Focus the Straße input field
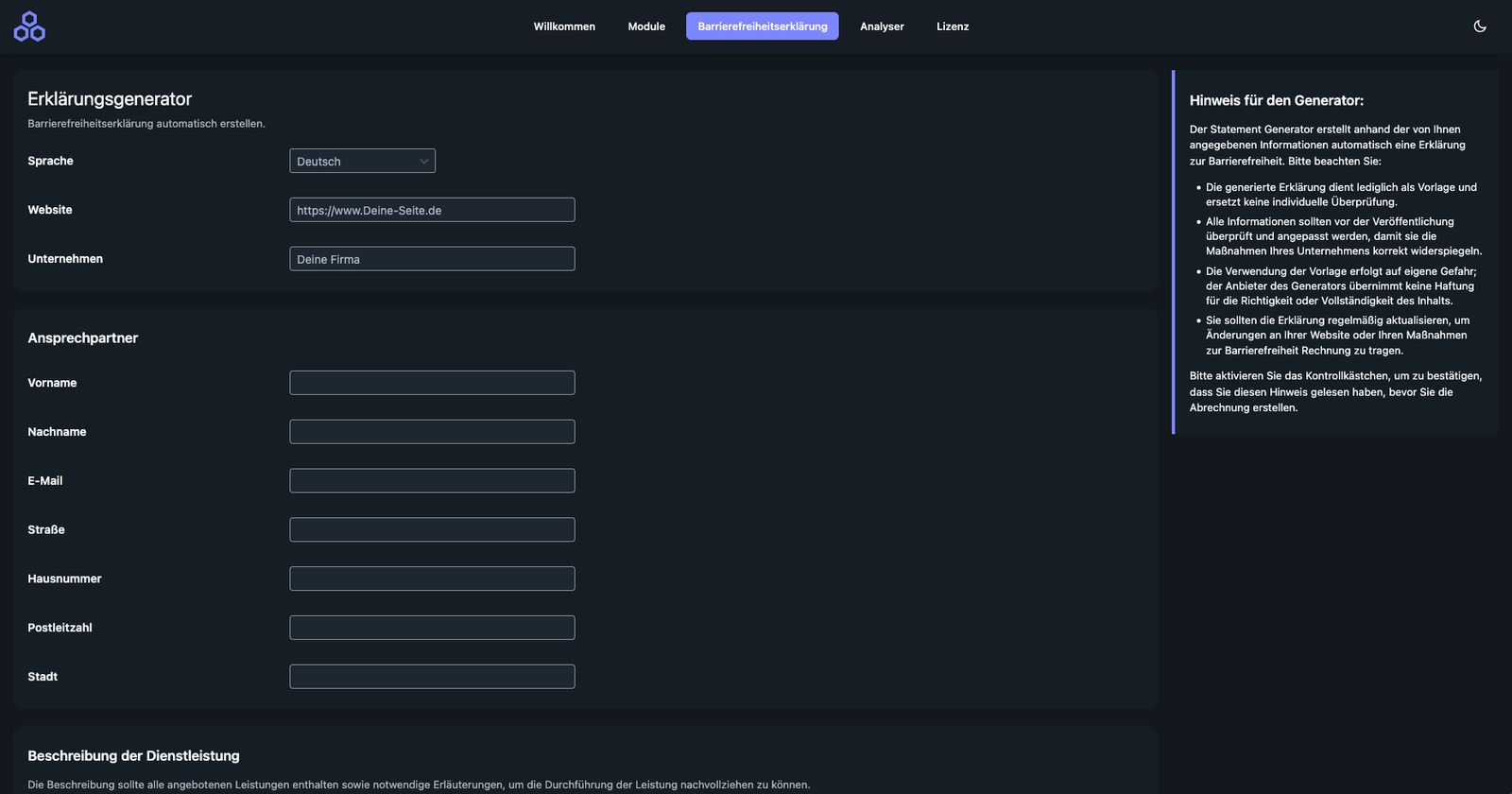1512x794 pixels. (432, 530)
